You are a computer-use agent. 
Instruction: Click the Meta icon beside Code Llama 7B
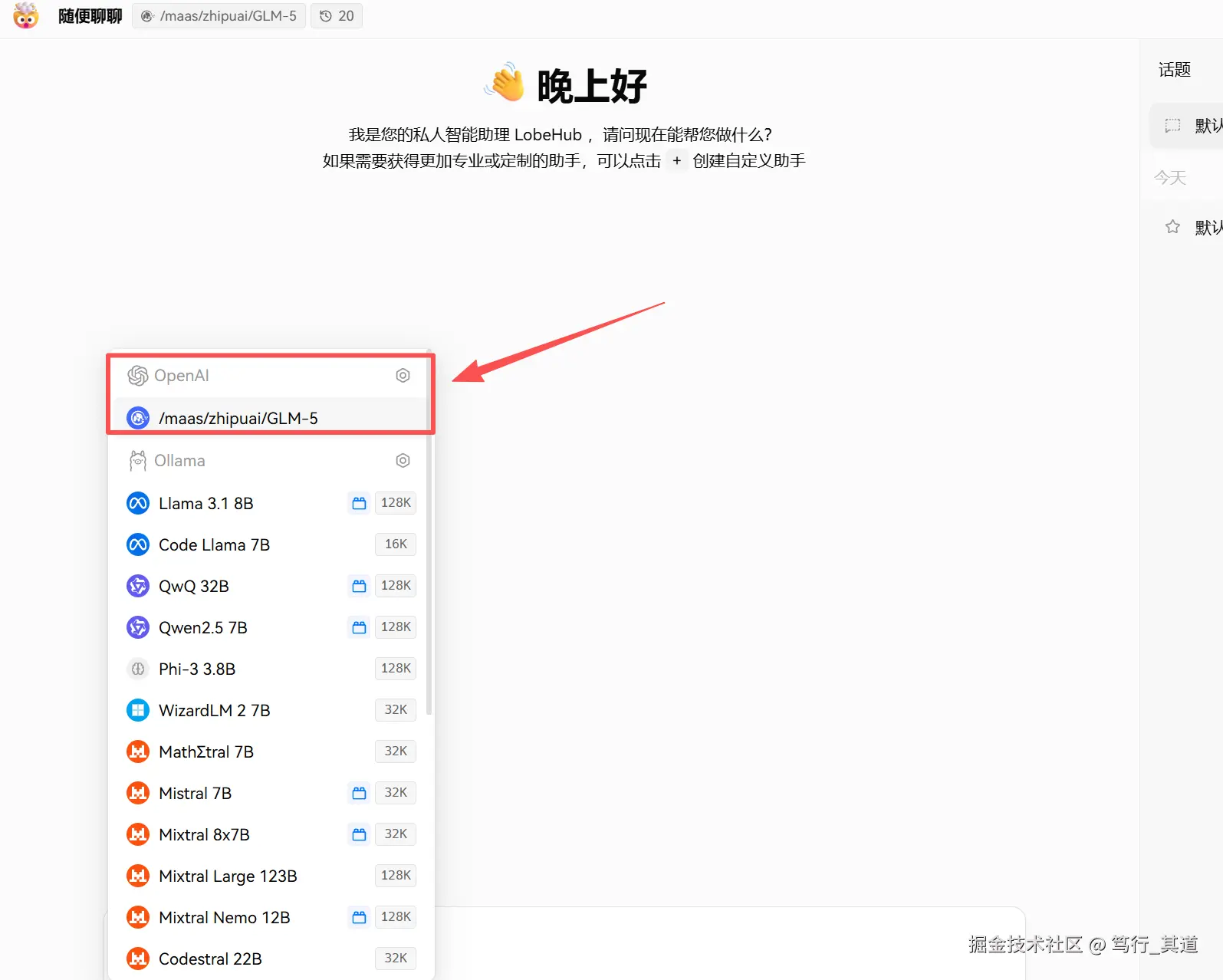click(x=138, y=544)
